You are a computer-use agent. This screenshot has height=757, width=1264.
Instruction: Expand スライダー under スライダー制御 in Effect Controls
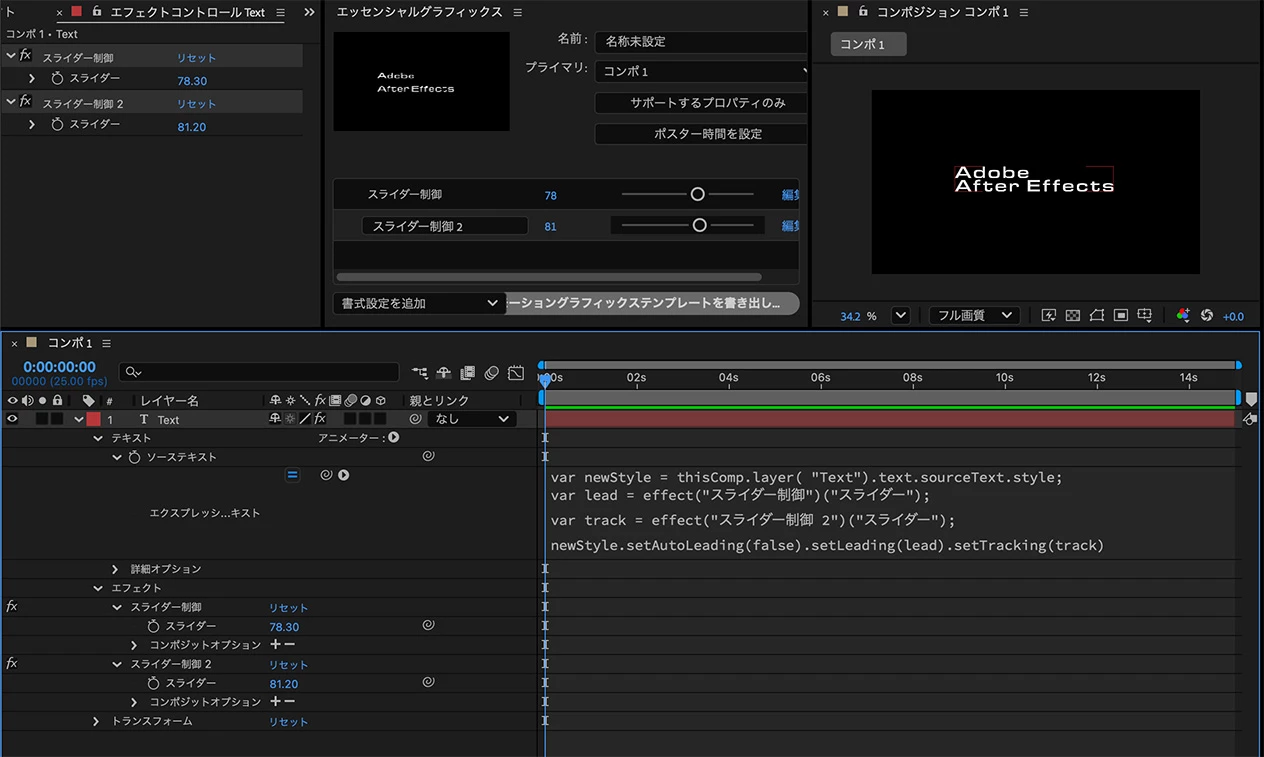[x=32, y=79]
